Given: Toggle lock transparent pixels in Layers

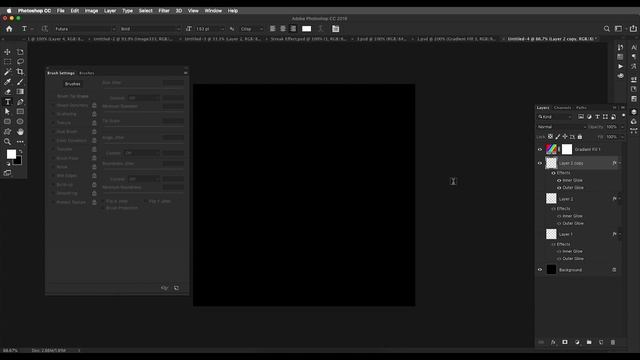Looking at the screenshot, I should (550, 137).
